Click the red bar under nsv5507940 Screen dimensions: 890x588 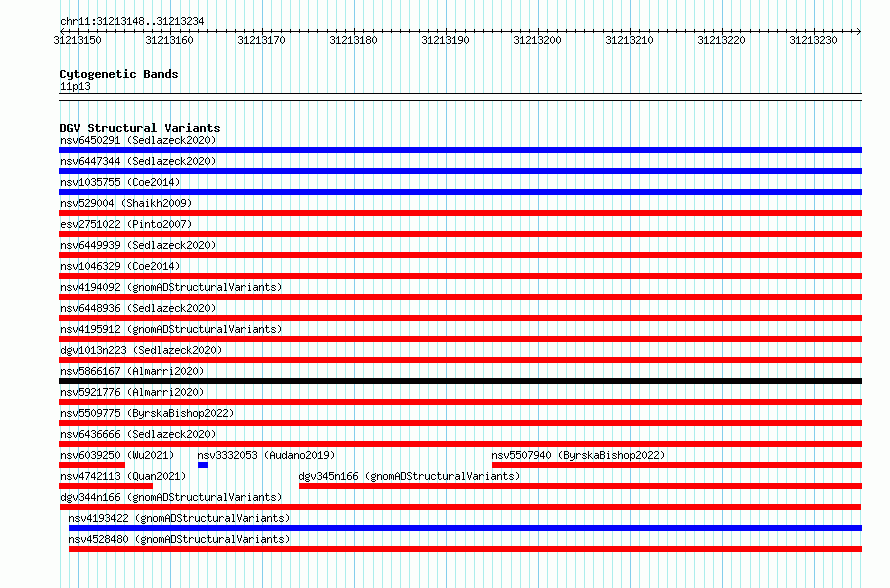pyautogui.click(x=677, y=465)
